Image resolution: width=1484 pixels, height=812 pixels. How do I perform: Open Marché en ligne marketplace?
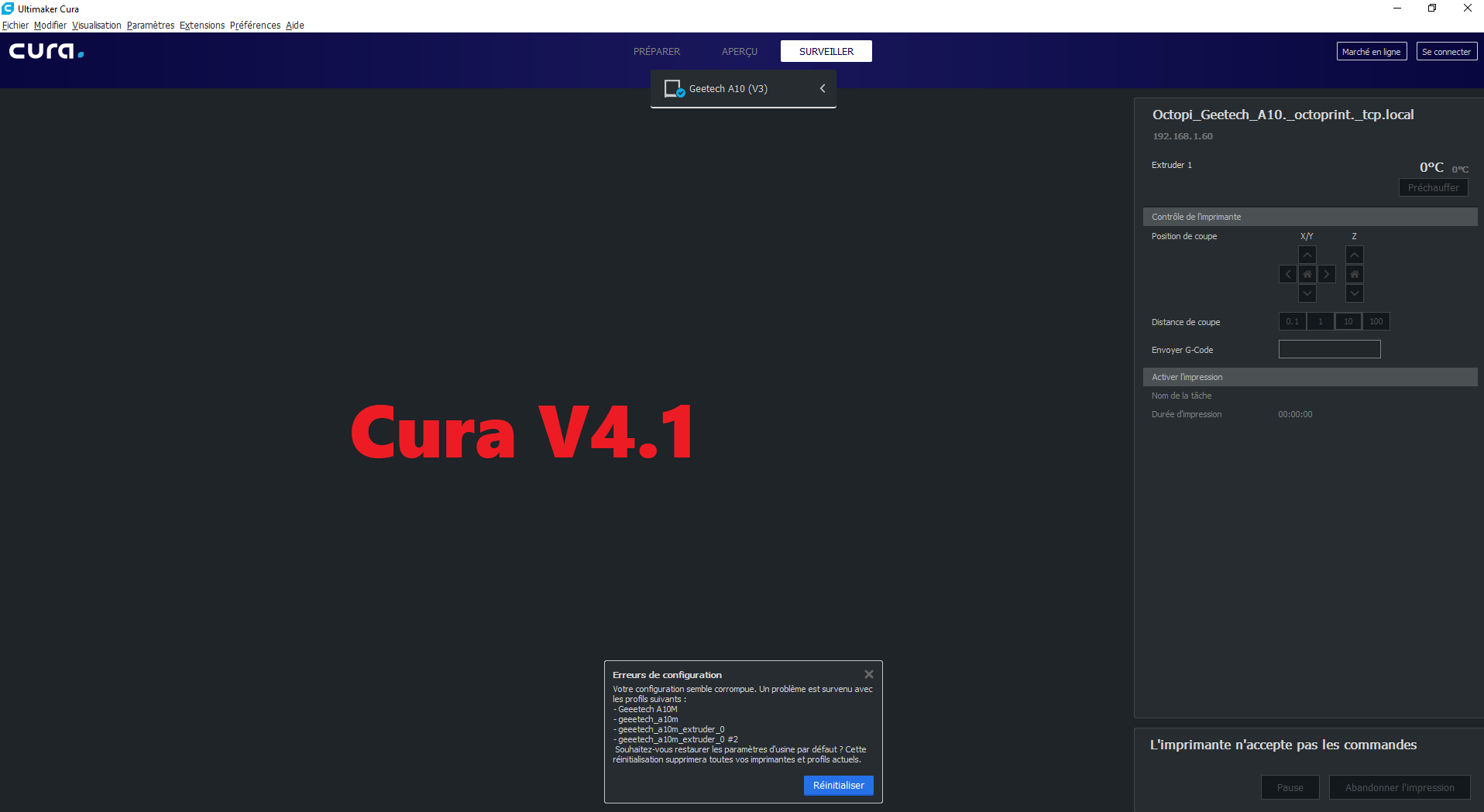point(1372,52)
